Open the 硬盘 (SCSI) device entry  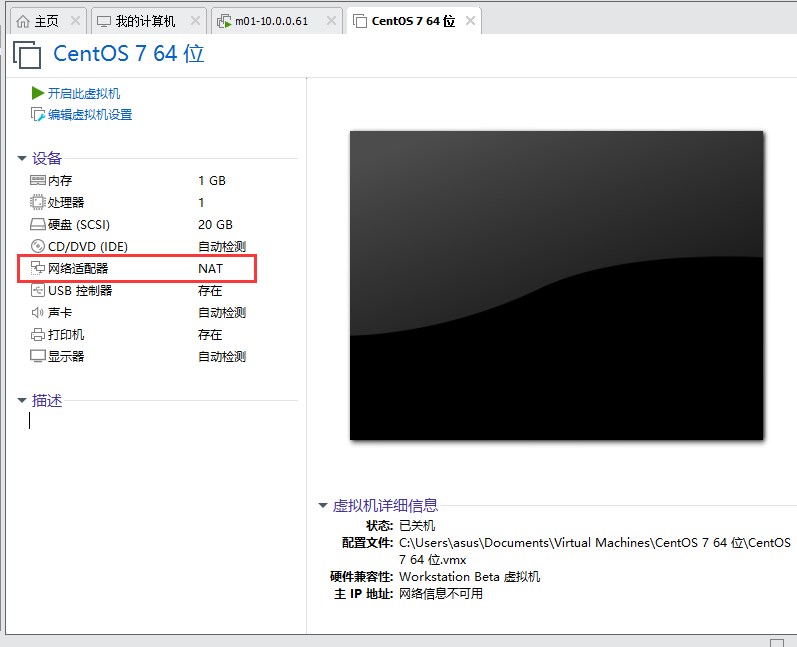click(79, 225)
